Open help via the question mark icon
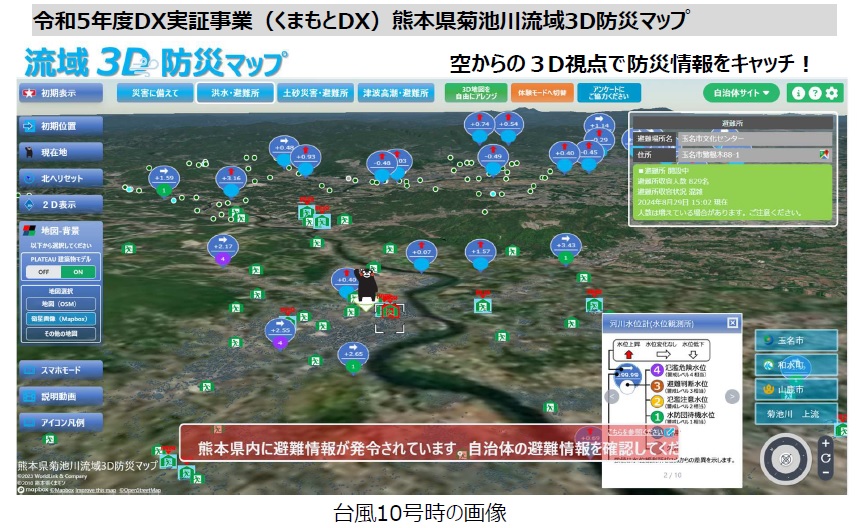The width and height of the screenshot is (857, 528). click(x=815, y=94)
